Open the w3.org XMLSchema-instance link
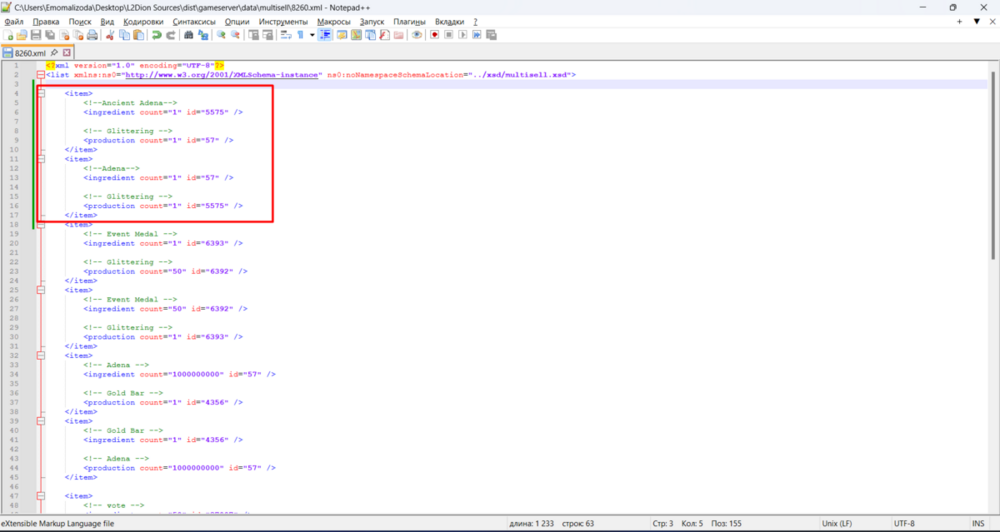 point(222,75)
